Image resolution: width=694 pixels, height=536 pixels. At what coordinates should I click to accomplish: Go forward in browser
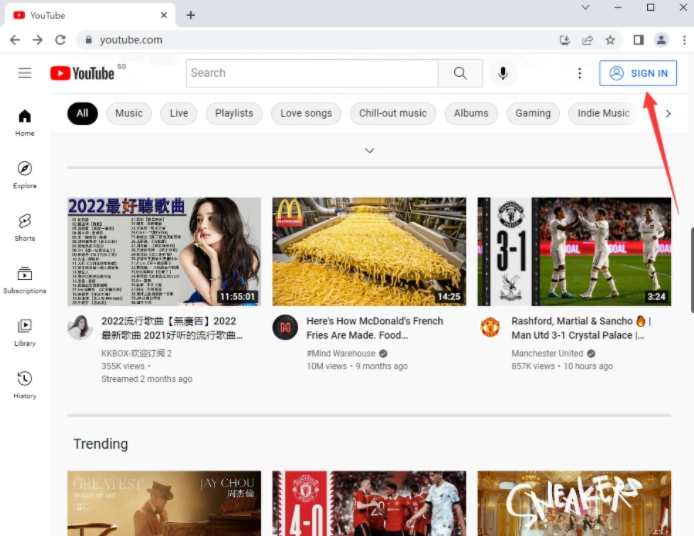(38, 40)
